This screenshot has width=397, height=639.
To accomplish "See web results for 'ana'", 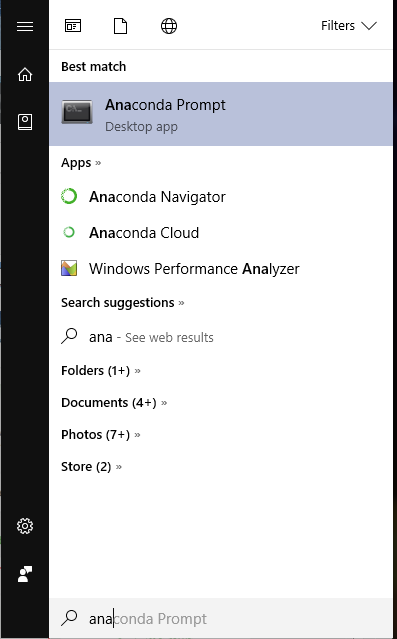I will click(221, 337).
